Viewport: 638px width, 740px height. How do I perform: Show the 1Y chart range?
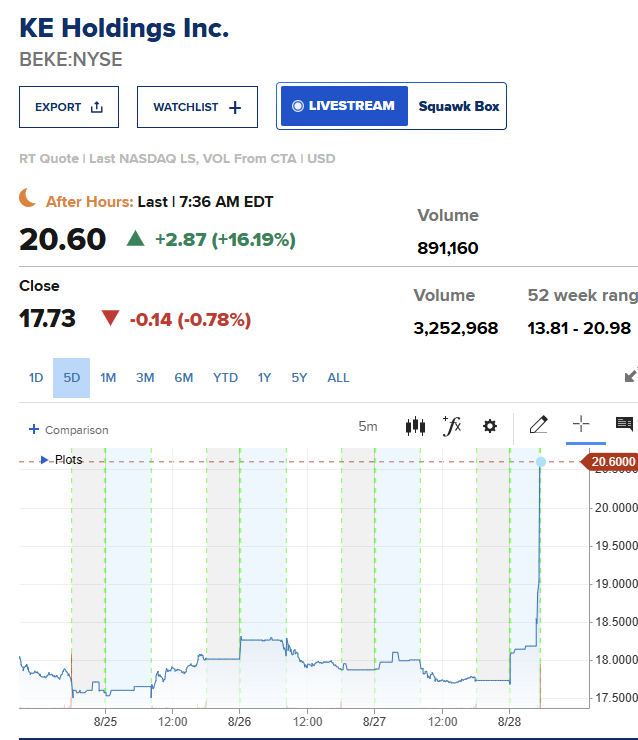264,378
